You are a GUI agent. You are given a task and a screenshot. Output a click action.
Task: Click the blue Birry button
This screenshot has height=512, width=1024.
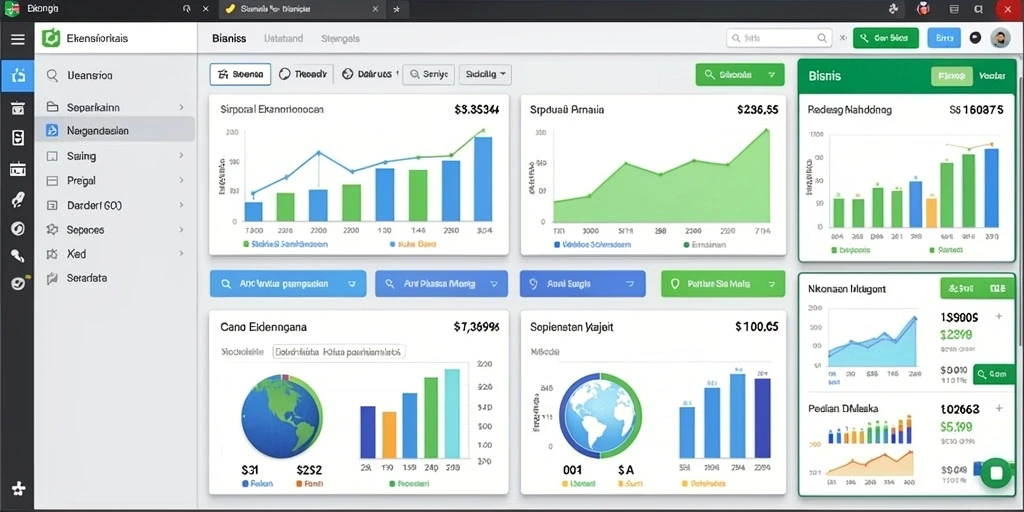tap(944, 38)
